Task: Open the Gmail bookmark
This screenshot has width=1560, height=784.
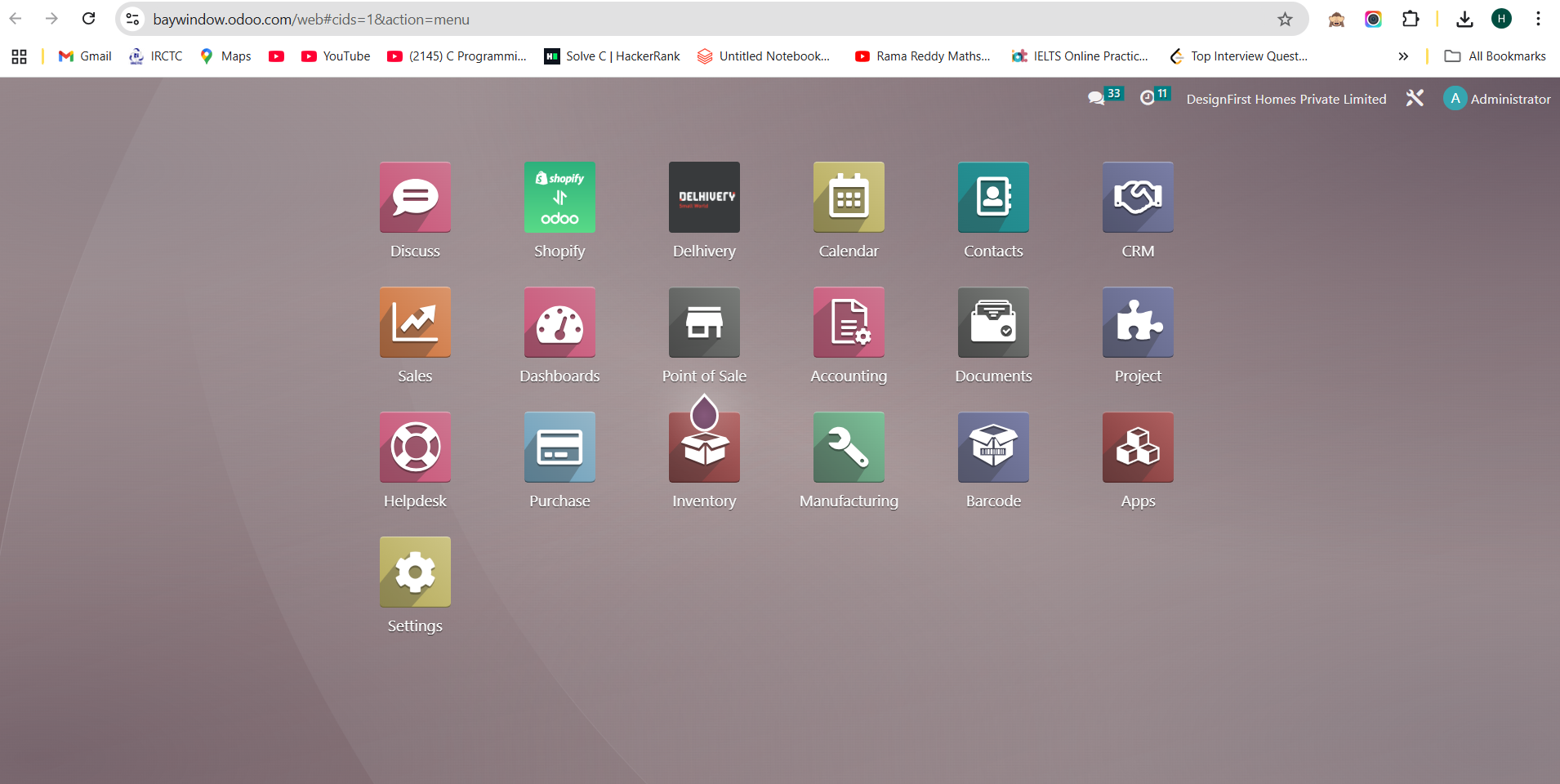Action: (x=85, y=56)
